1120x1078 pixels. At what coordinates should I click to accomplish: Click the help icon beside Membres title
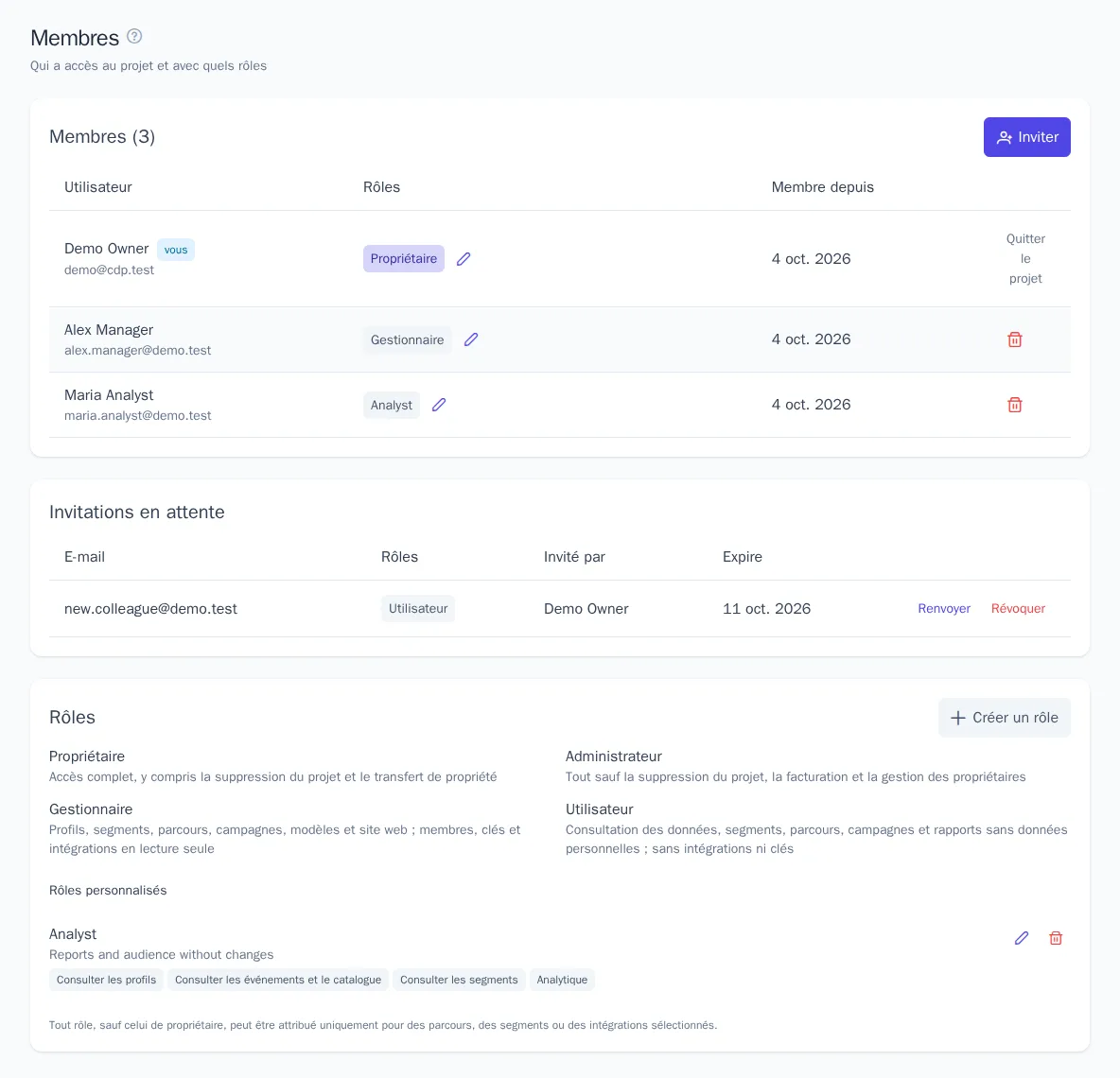(134, 37)
